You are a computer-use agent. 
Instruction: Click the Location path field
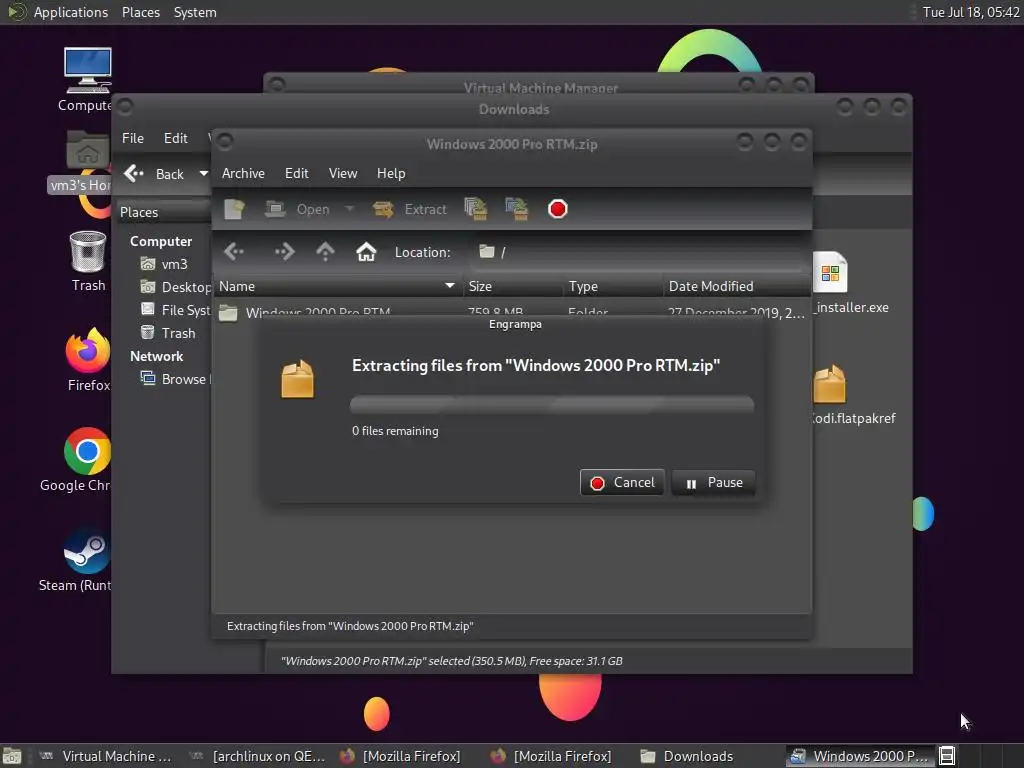[637, 252]
